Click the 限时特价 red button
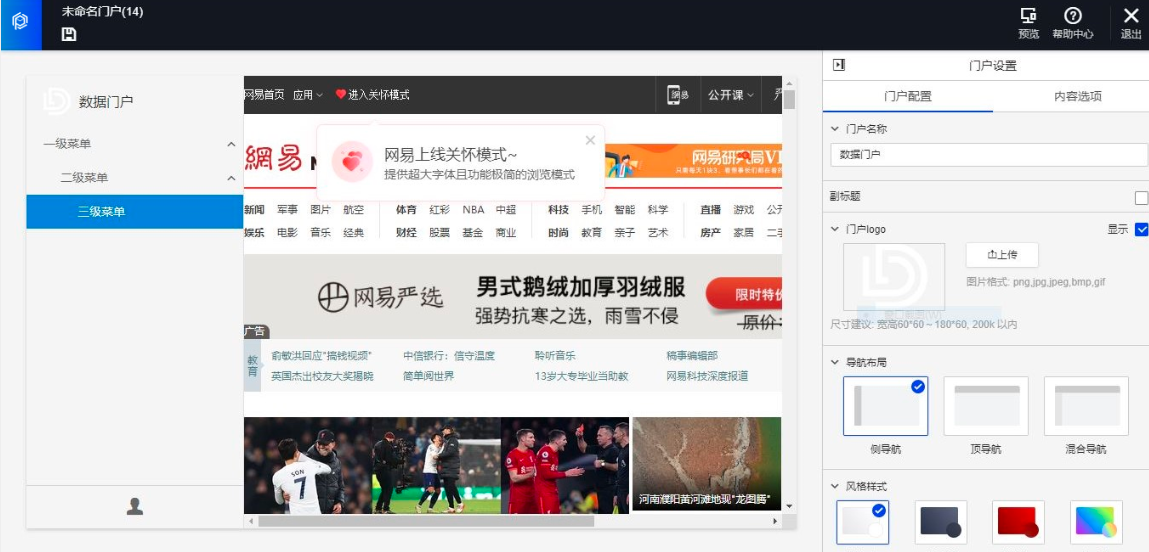1149x552 pixels. point(745,293)
